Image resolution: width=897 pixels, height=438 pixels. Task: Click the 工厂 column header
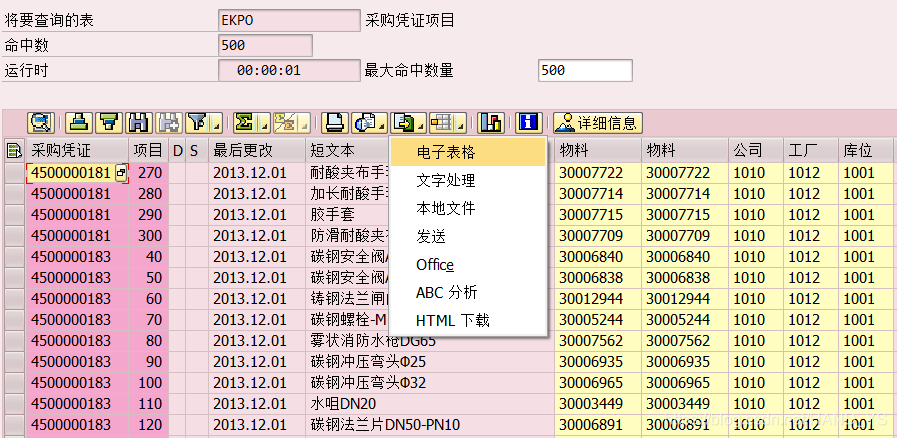pyautogui.click(x=811, y=150)
